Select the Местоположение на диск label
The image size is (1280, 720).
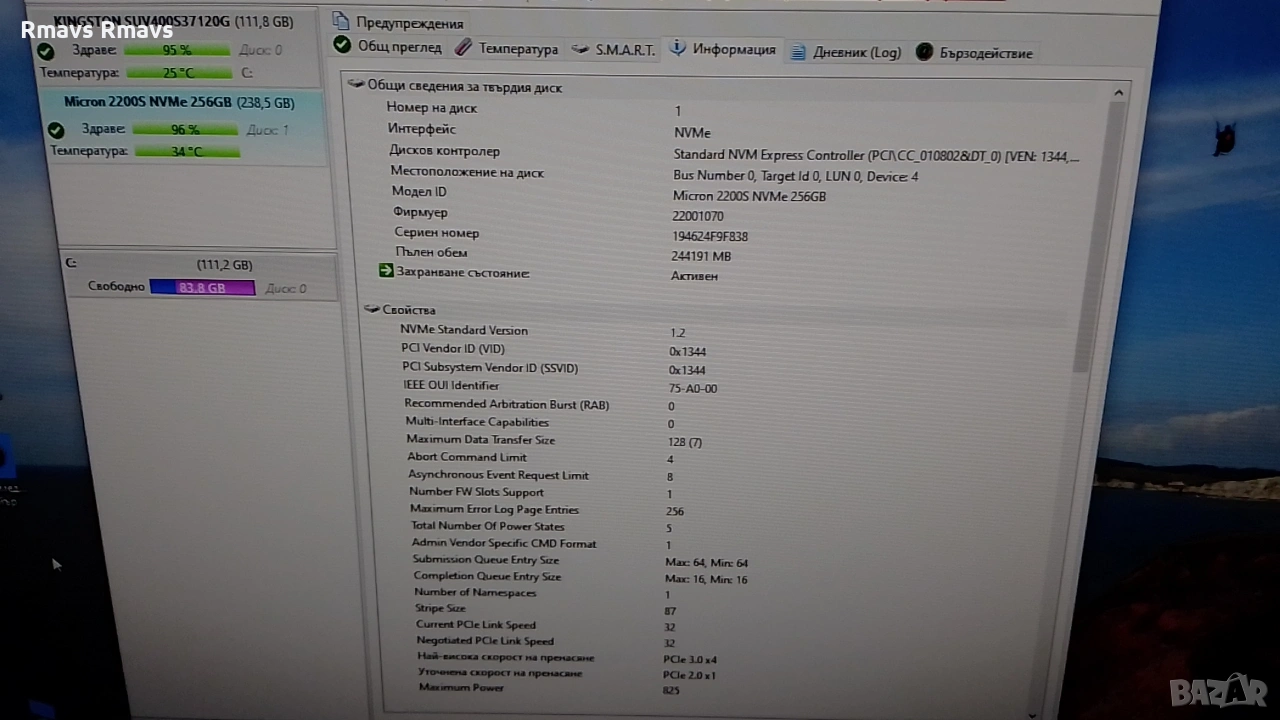pos(467,172)
